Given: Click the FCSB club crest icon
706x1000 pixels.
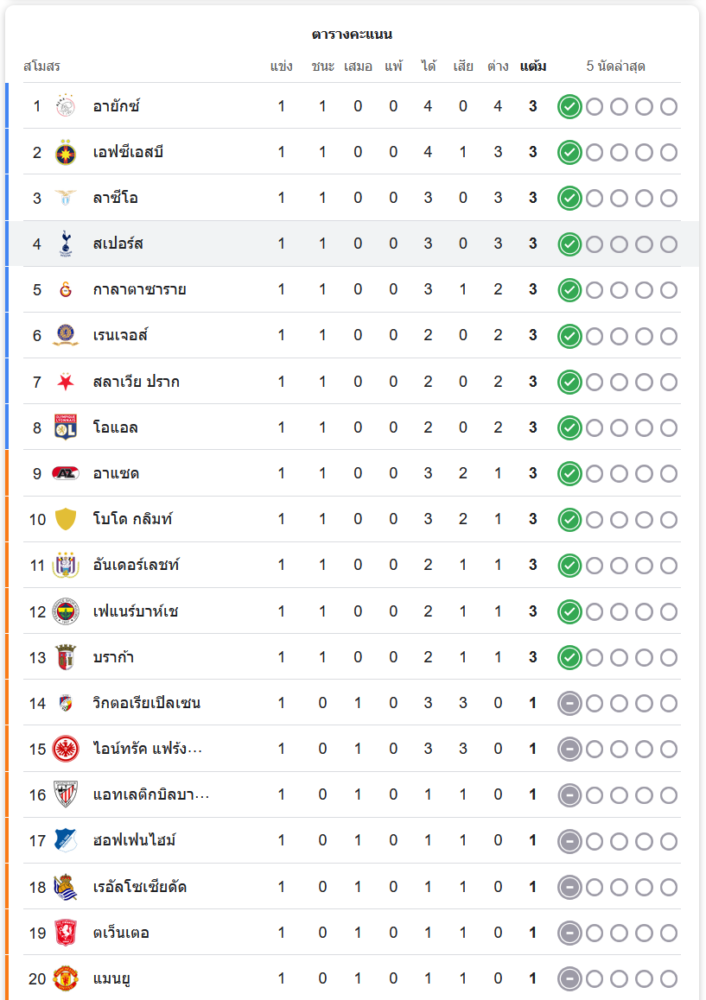Looking at the screenshot, I should tap(66, 152).
